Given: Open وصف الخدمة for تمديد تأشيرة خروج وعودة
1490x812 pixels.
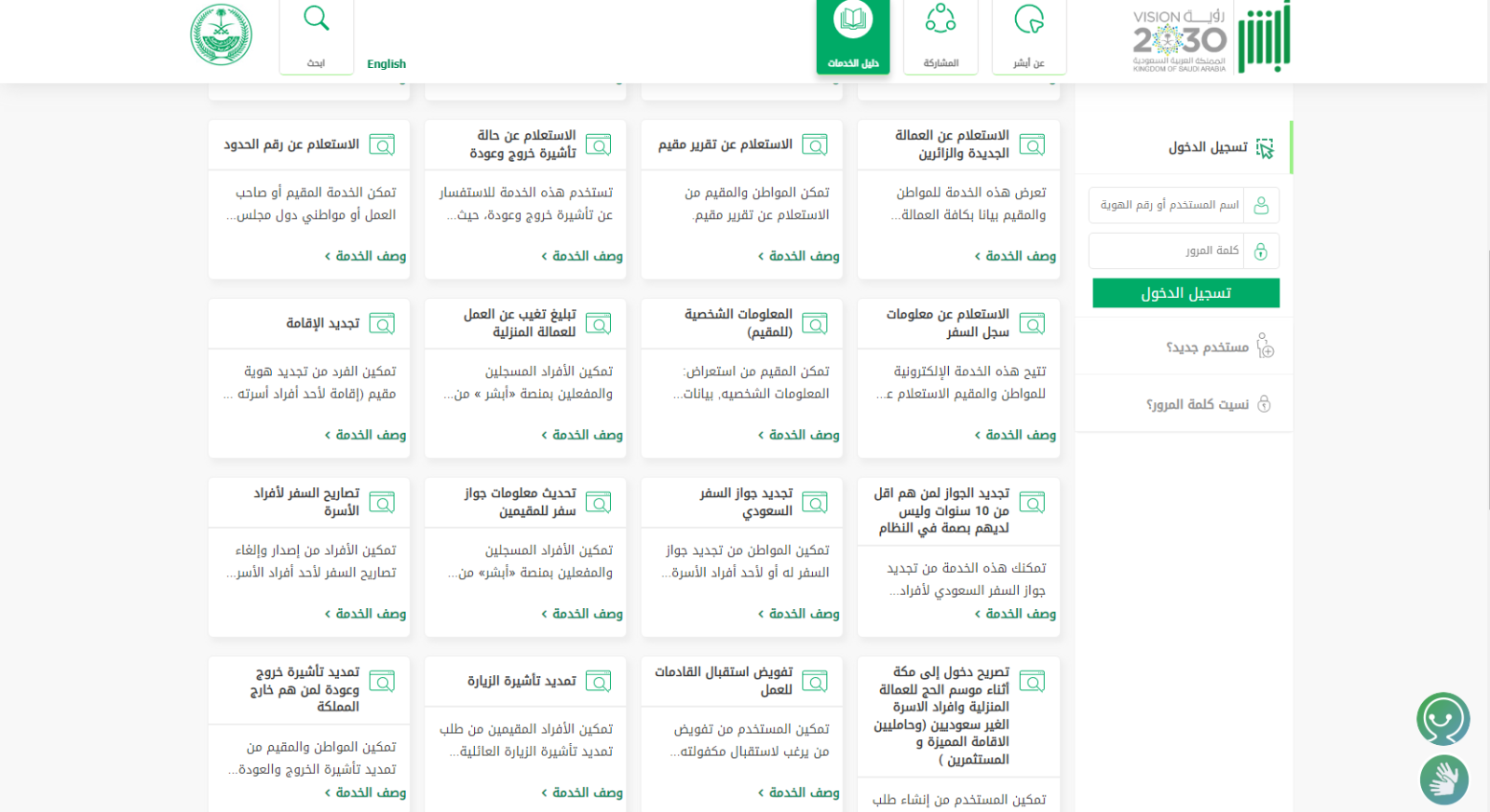Looking at the screenshot, I should [365, 792].
